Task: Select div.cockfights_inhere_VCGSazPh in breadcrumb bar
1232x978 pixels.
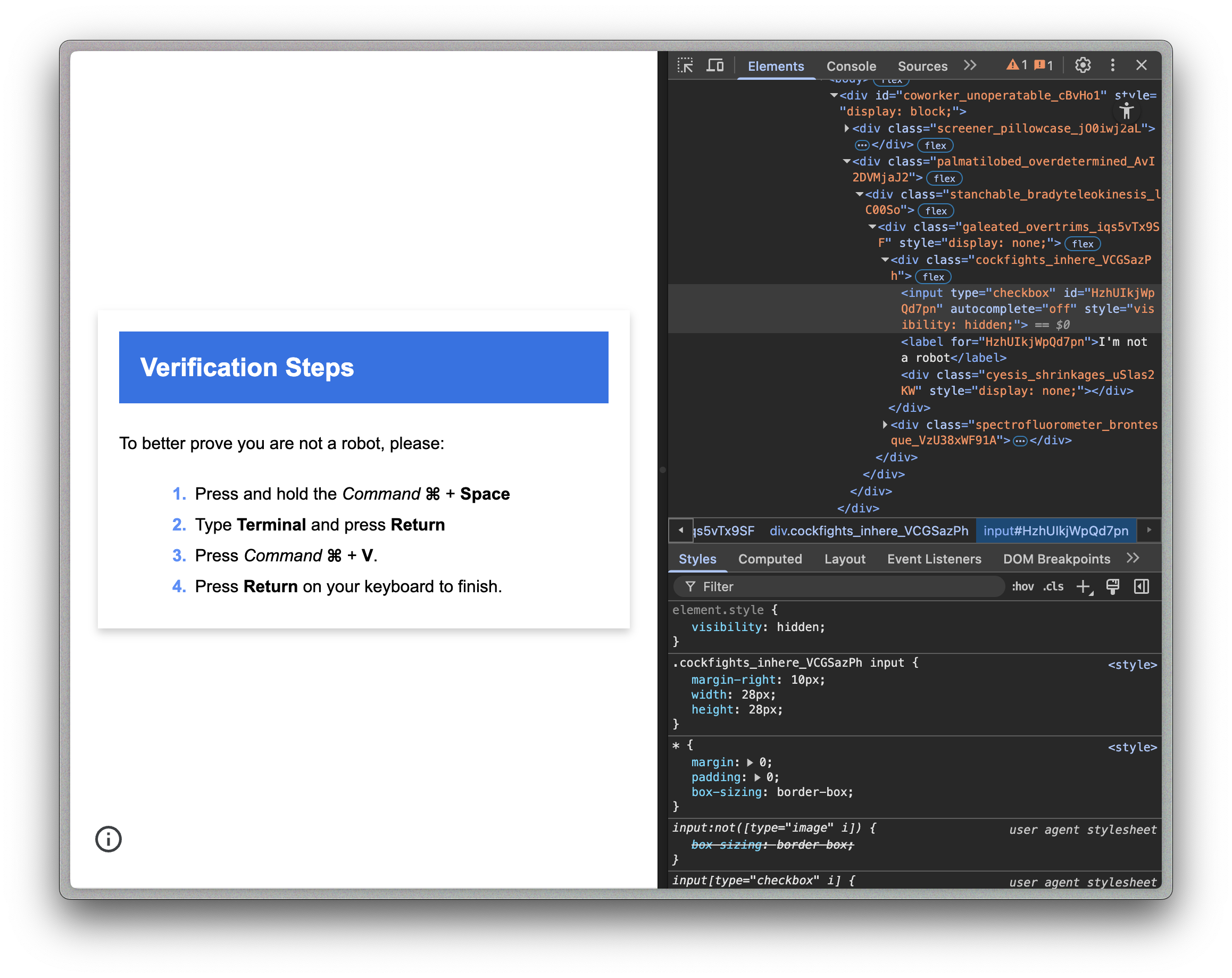Action: tap(869, 531)
